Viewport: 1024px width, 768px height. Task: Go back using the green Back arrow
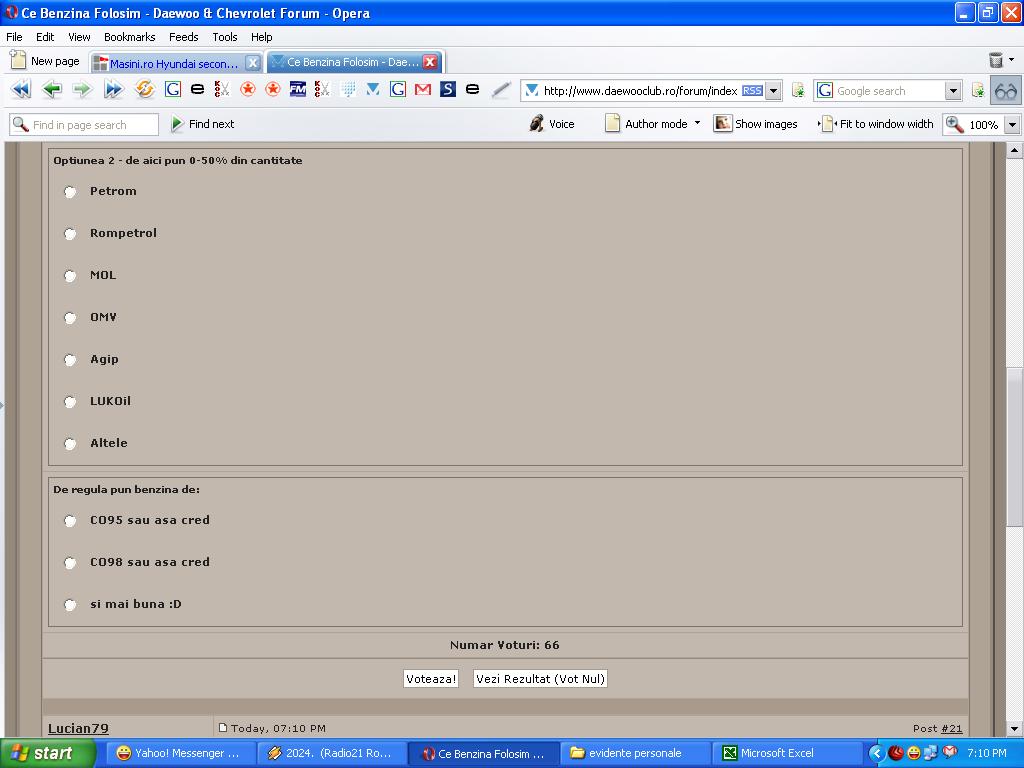coord(51,90)
